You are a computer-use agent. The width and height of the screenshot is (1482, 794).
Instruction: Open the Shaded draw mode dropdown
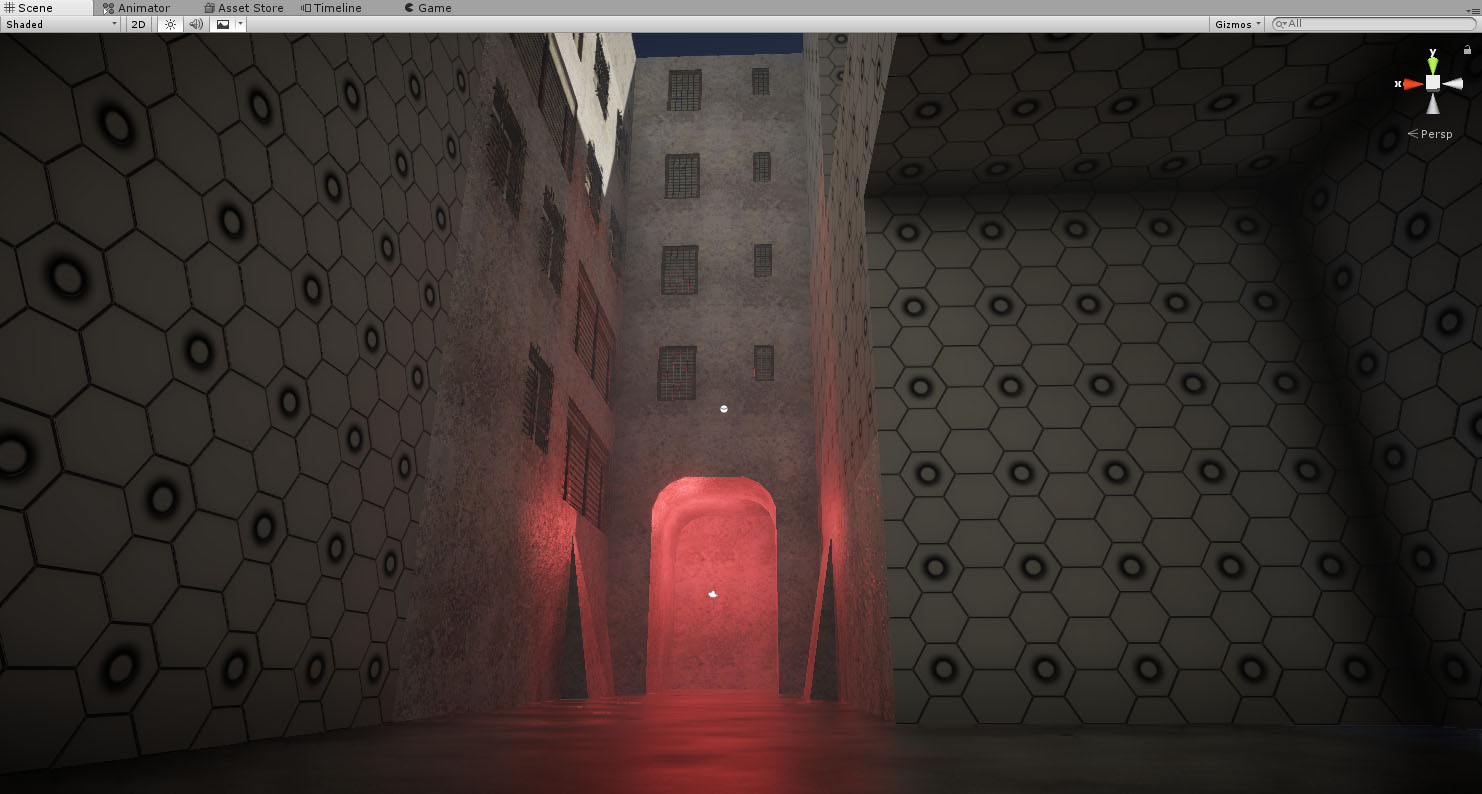tap(61, 24)
